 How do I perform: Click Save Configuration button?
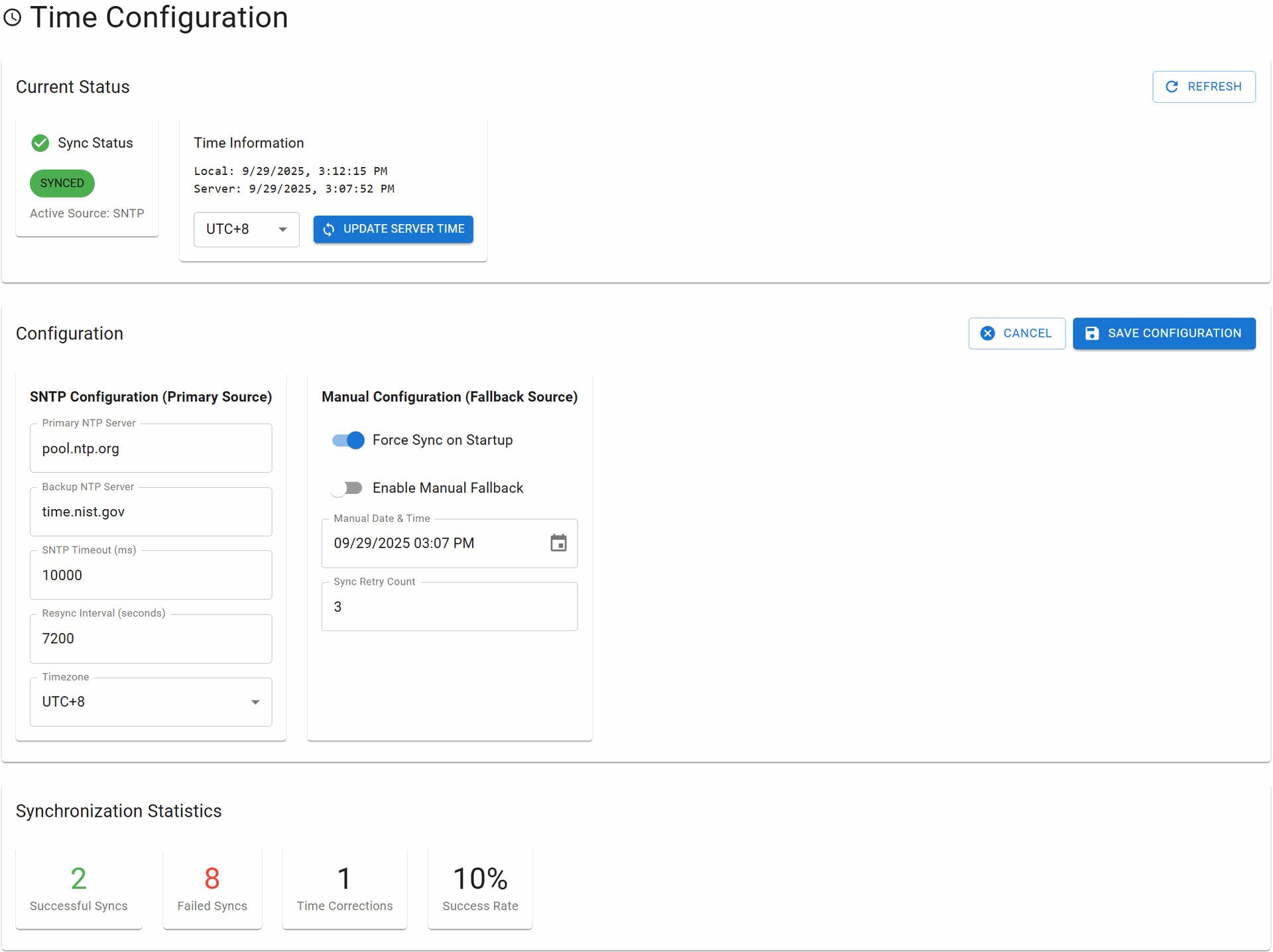tap(1164, 333)
